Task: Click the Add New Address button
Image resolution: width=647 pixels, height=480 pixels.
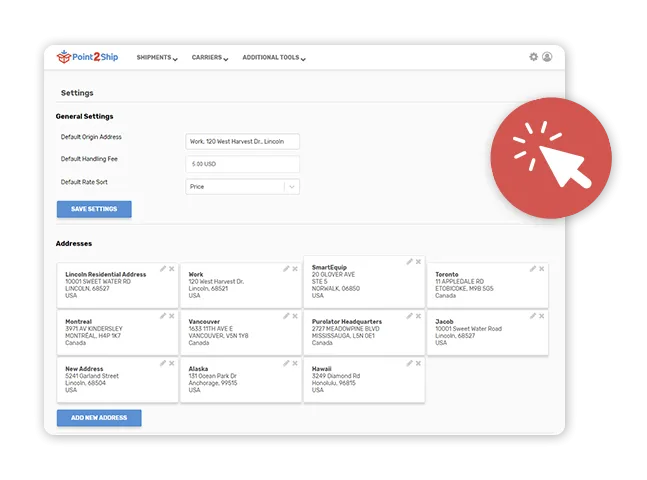Action: click(99, 418)
